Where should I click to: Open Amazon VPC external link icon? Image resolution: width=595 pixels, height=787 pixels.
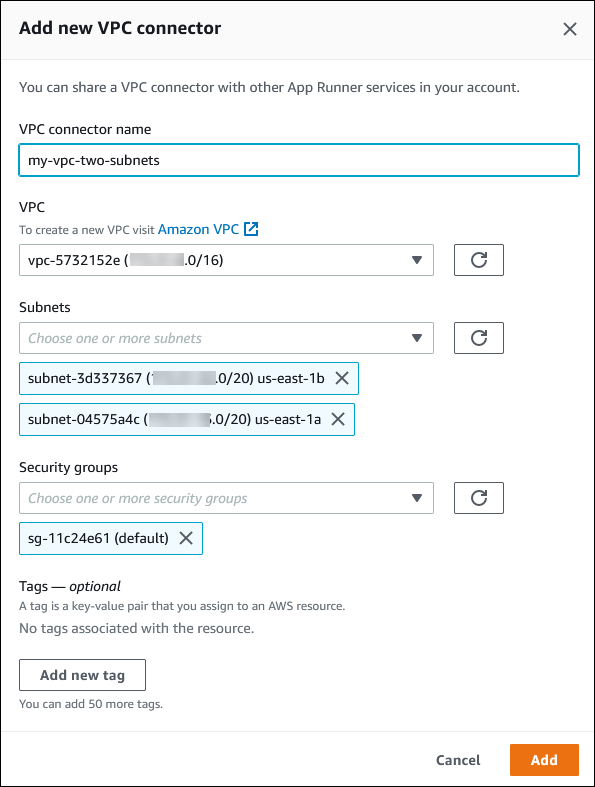point(251,229)
